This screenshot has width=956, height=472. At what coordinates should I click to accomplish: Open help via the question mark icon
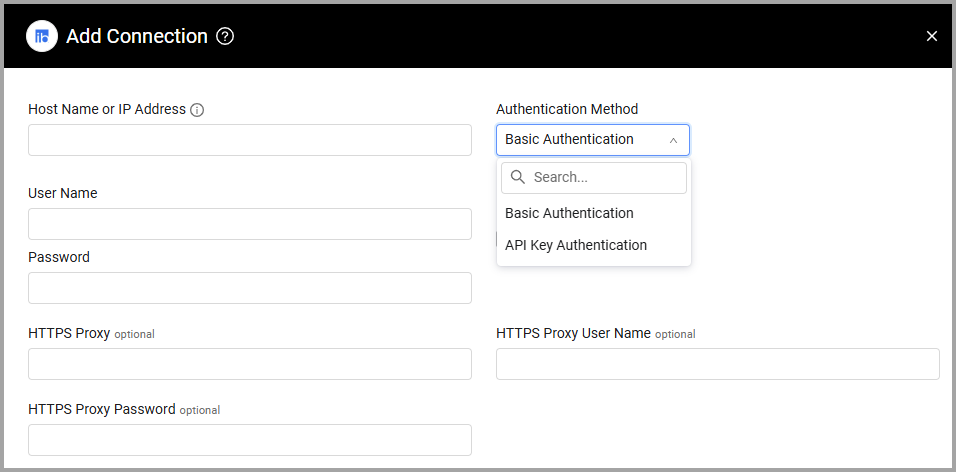[225, 36]
